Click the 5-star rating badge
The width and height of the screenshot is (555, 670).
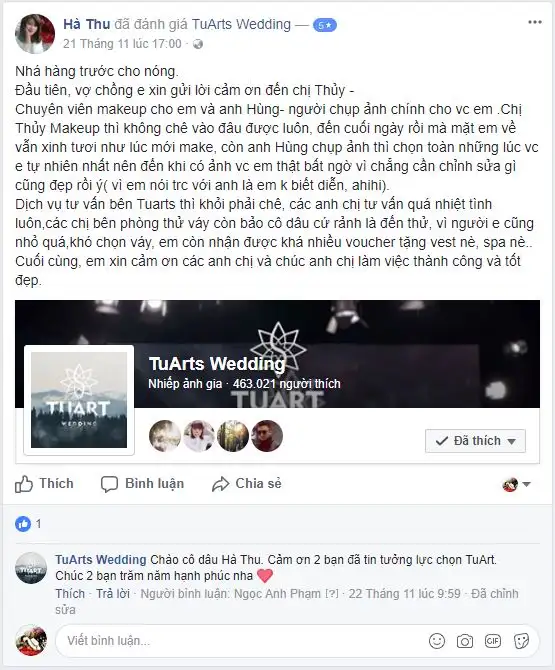coord(325,25)
